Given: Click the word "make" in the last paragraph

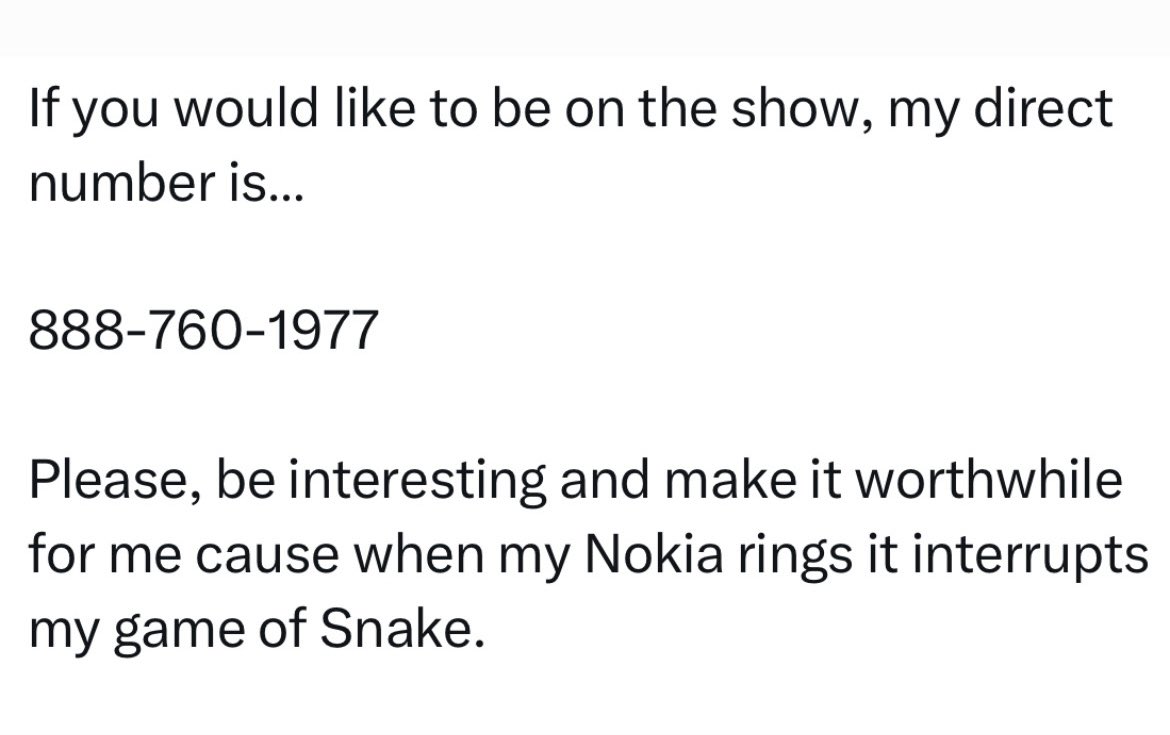Looking at the screenshot, I should pyautogui.click(x=729, y=480).
